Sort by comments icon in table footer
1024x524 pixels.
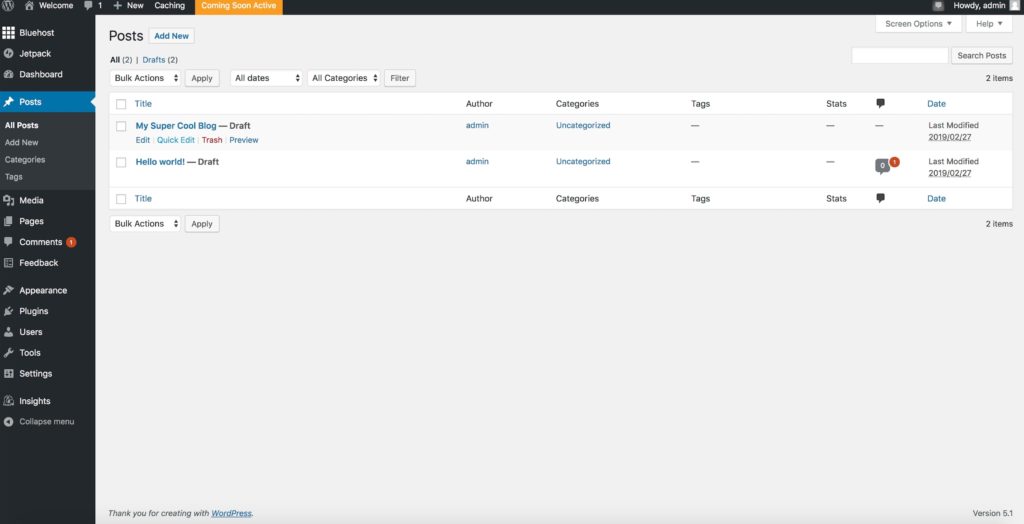tap(880, 198)
